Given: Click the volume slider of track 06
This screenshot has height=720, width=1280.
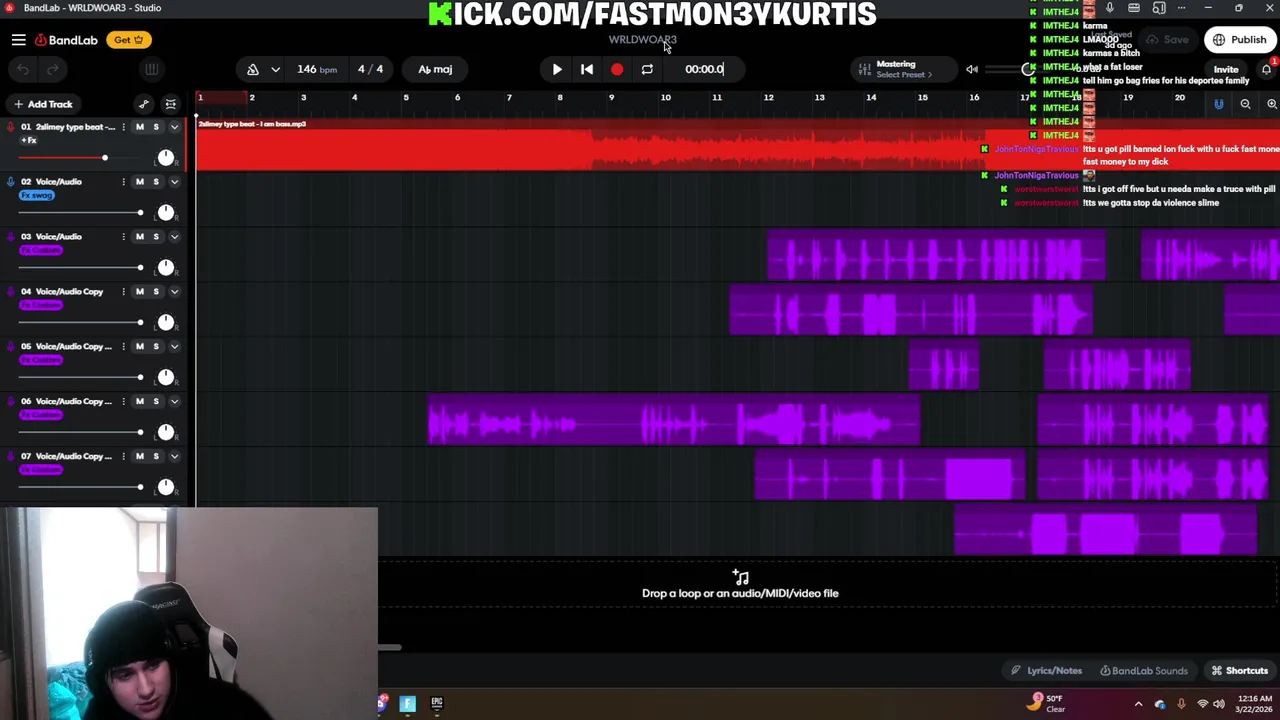Looking at the screenshot, I should [x=79, y=433].
